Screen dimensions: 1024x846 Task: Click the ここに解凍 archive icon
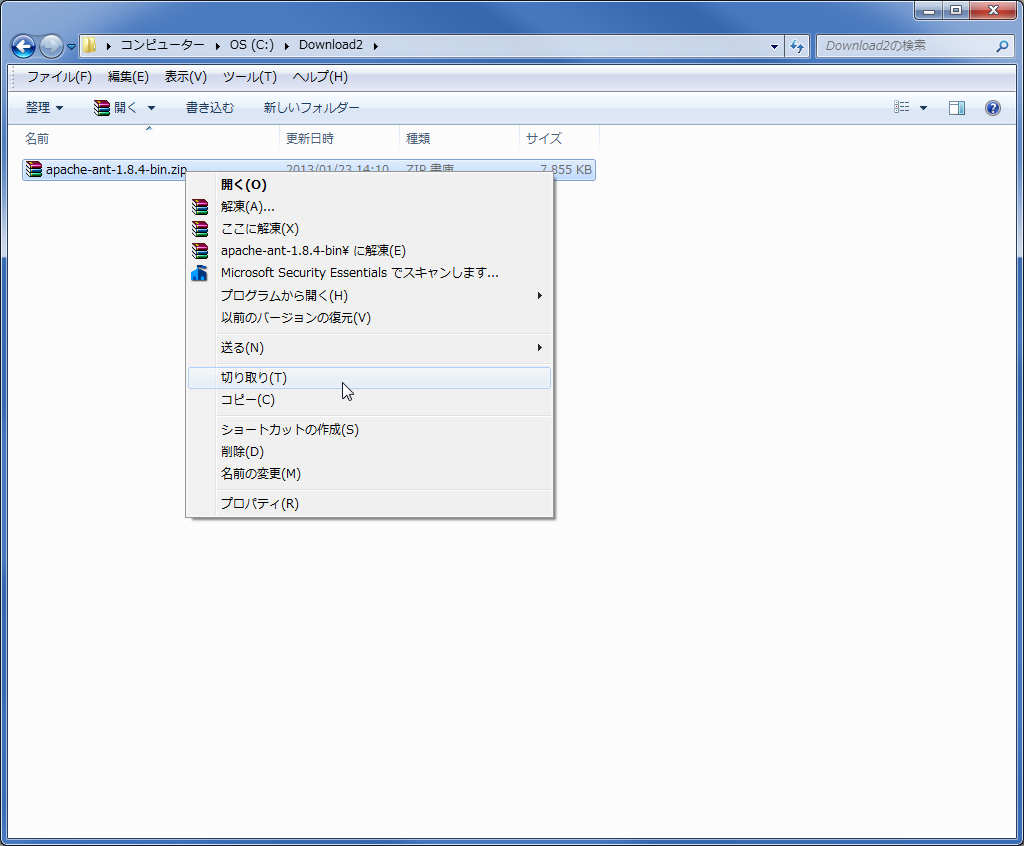tap(199, 228)
